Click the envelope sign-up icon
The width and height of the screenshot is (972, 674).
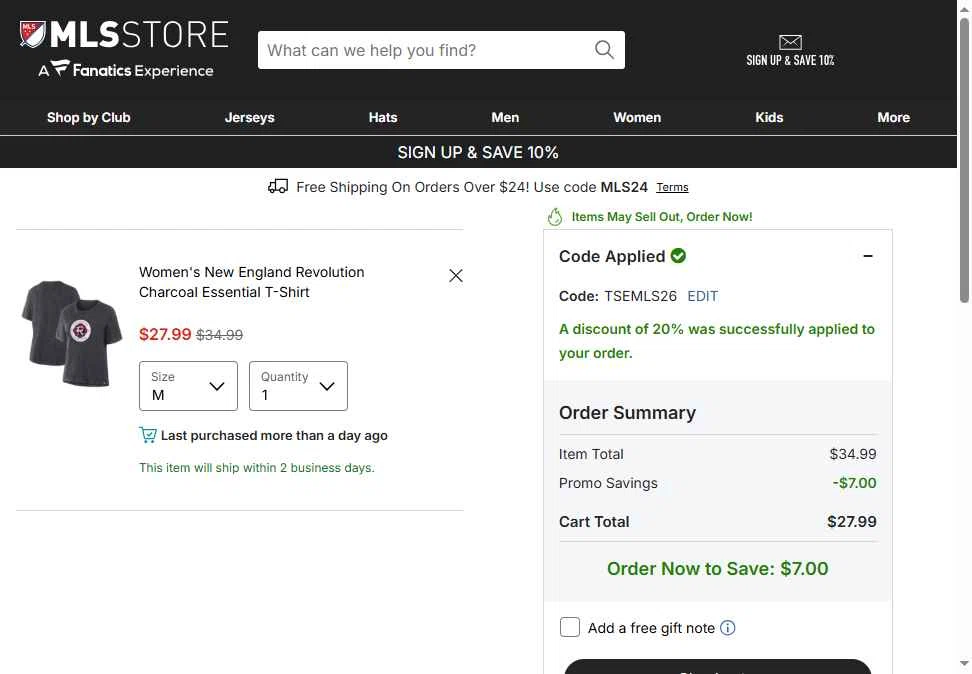pyautogui.click(x=790, y=42)
